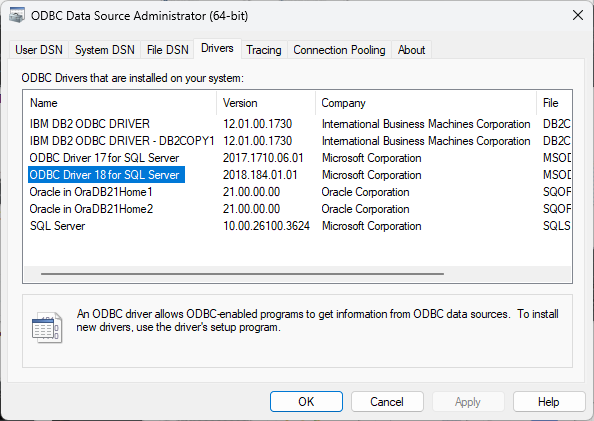Click Microsoft Corporation for SQL Server row
594x421 pixels.
pyautogui.click(x=372, y=226)
